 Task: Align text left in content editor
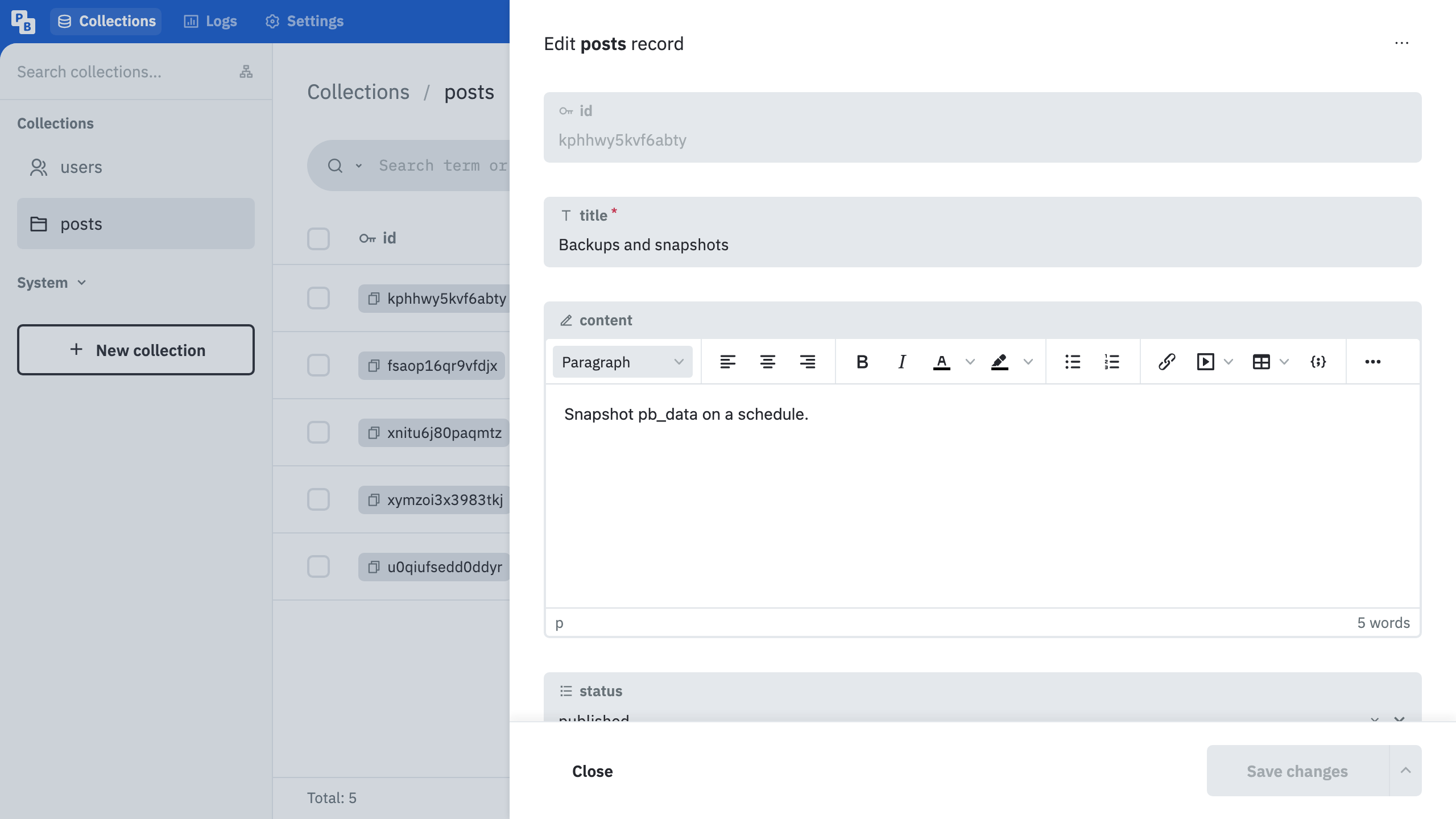tap(728, 362)
